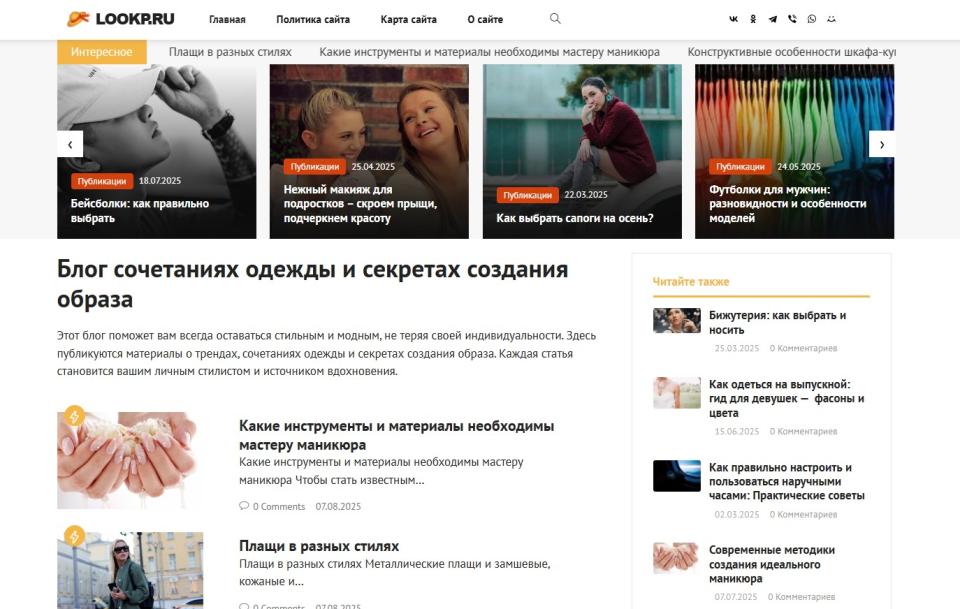This screenshot has height=609, width=960.
Task: Click the comment bubble icon under the manicure post
Action: [x=243, y=506]
